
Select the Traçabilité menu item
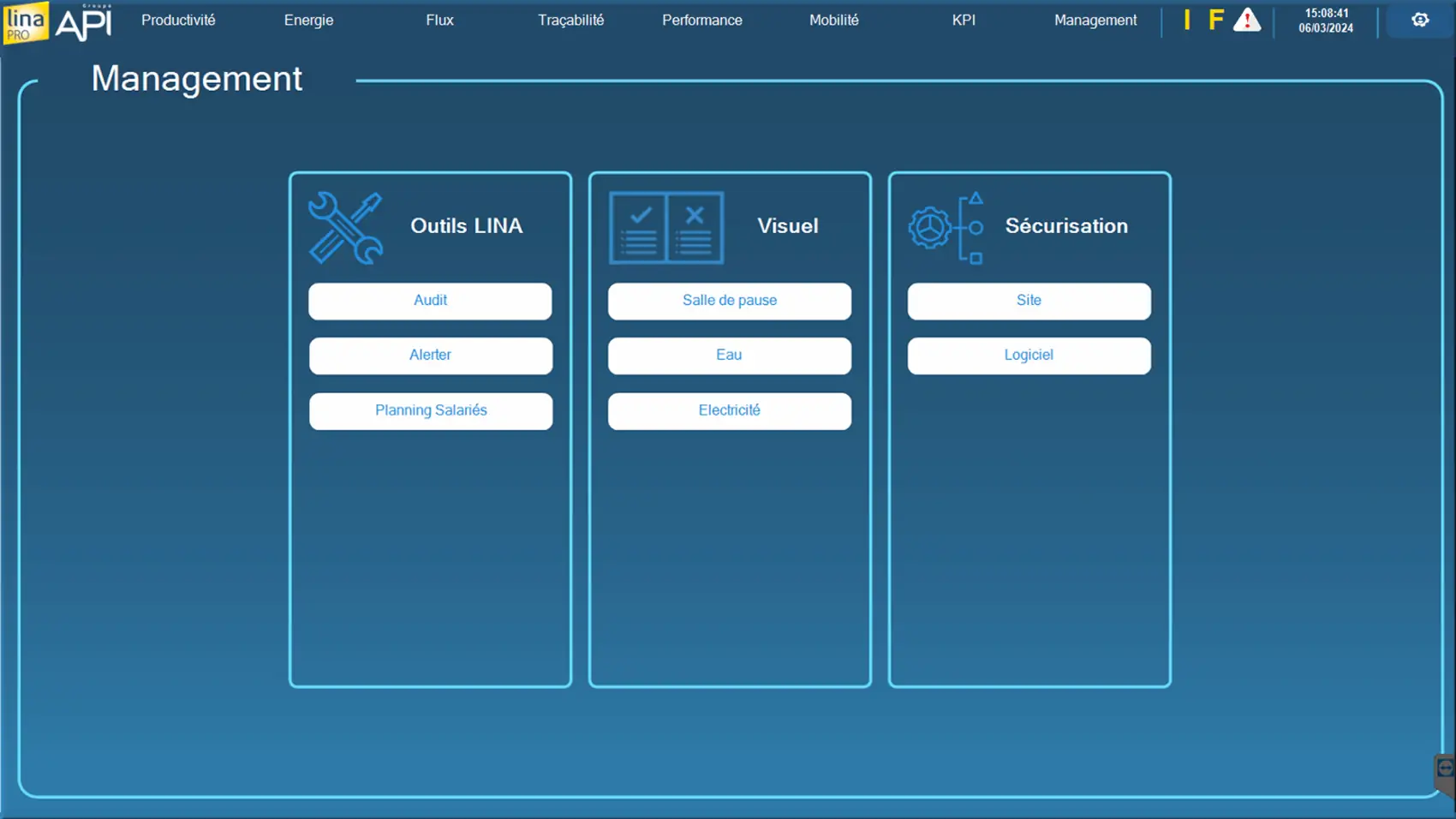(570, 21)
